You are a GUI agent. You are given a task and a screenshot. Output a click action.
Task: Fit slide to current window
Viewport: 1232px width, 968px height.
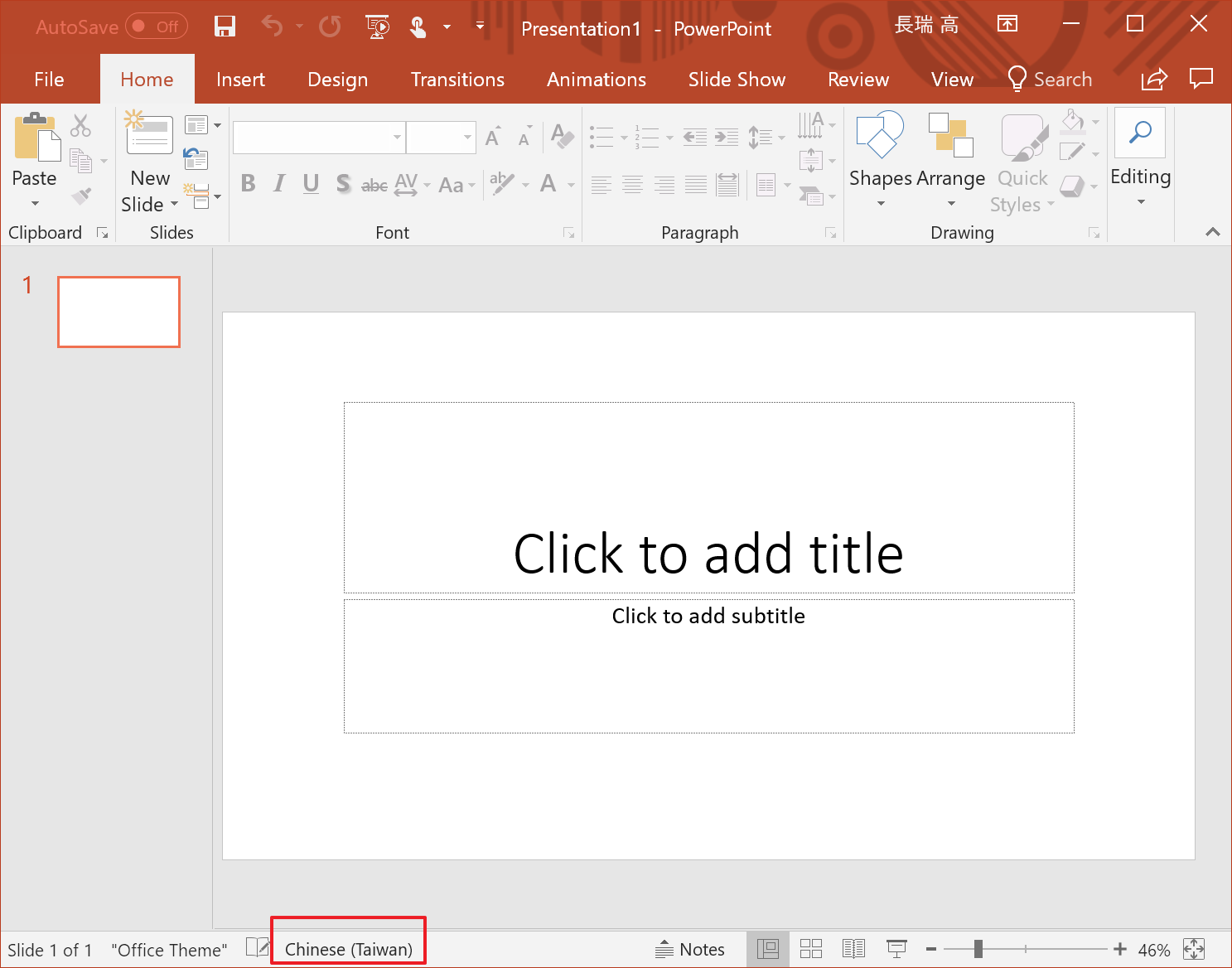tap(1194, 949)
